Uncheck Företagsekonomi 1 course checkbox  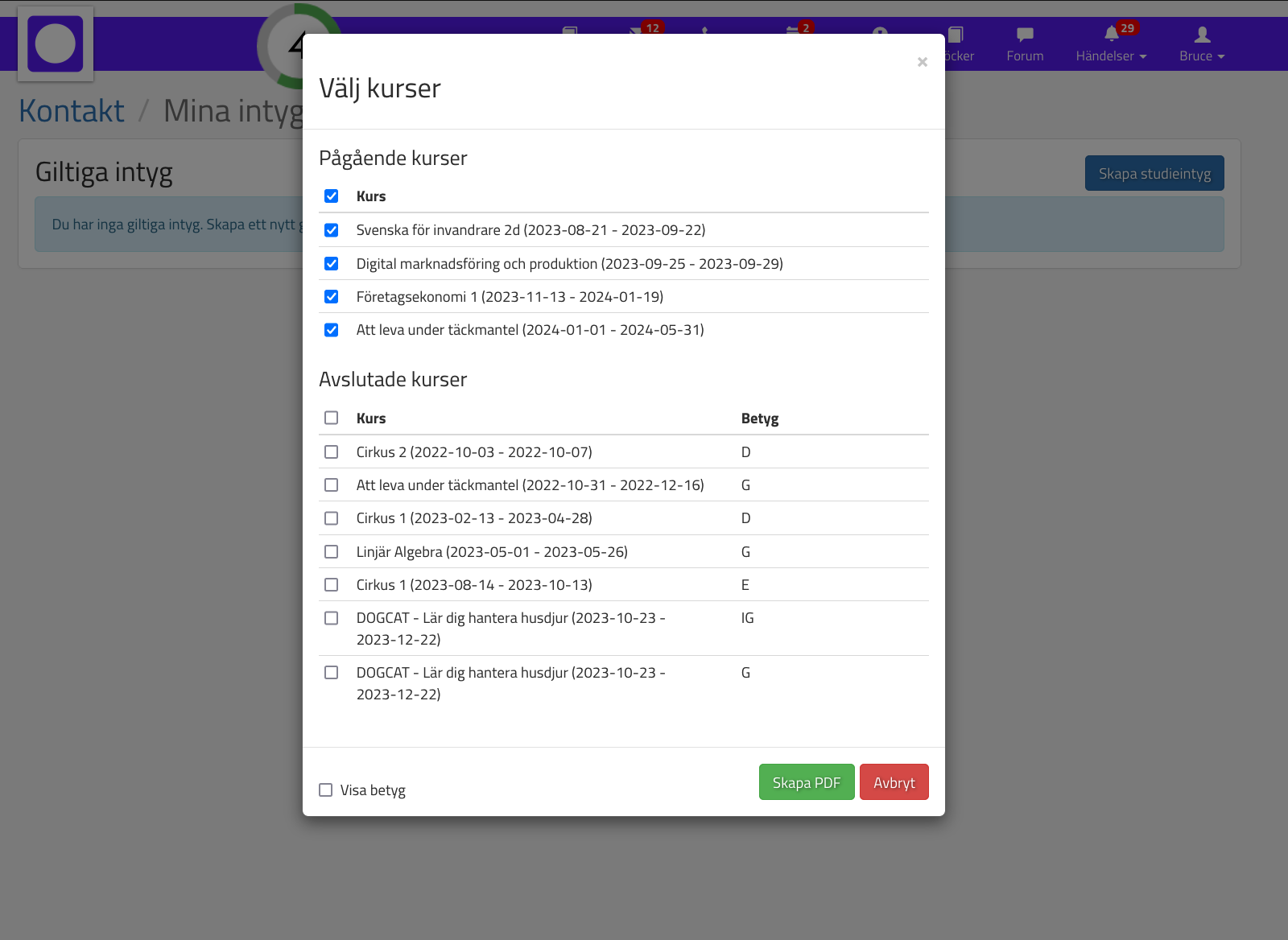point(331,297)
